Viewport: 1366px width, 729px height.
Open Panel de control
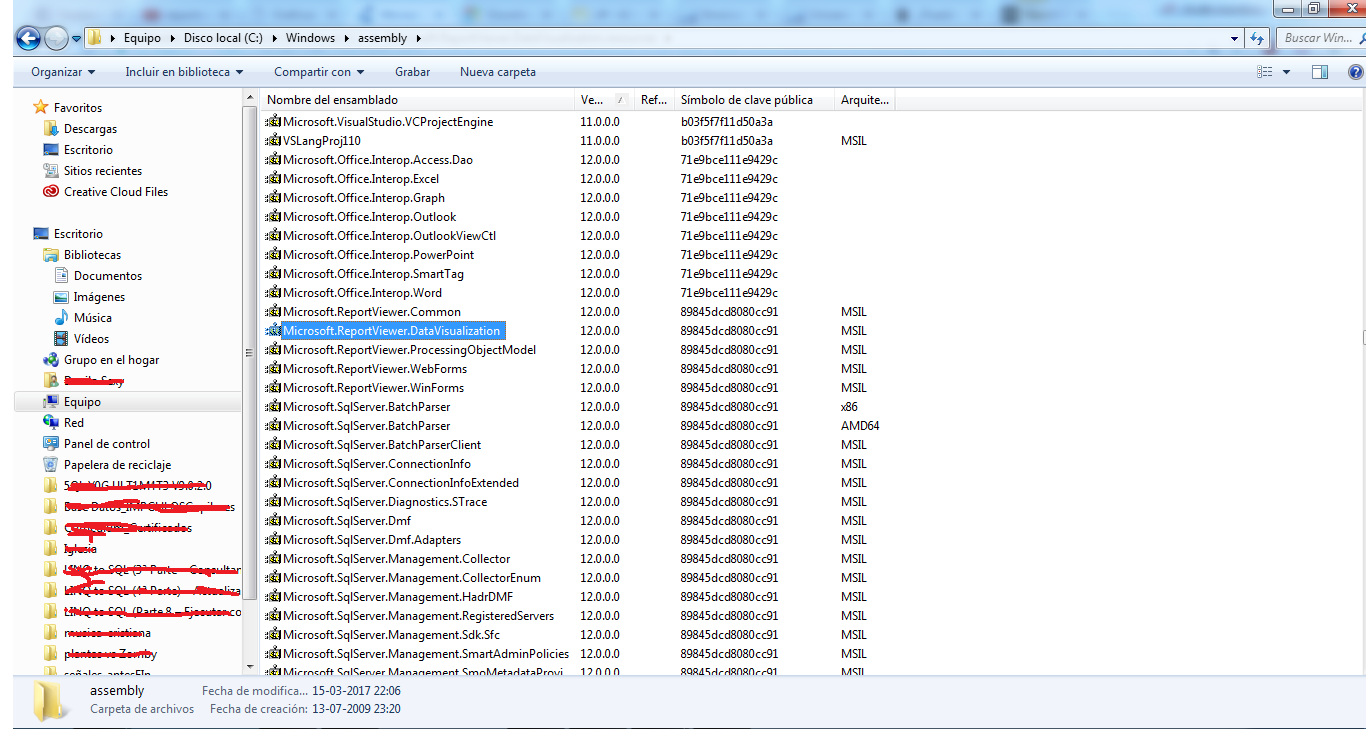[106, 444]
